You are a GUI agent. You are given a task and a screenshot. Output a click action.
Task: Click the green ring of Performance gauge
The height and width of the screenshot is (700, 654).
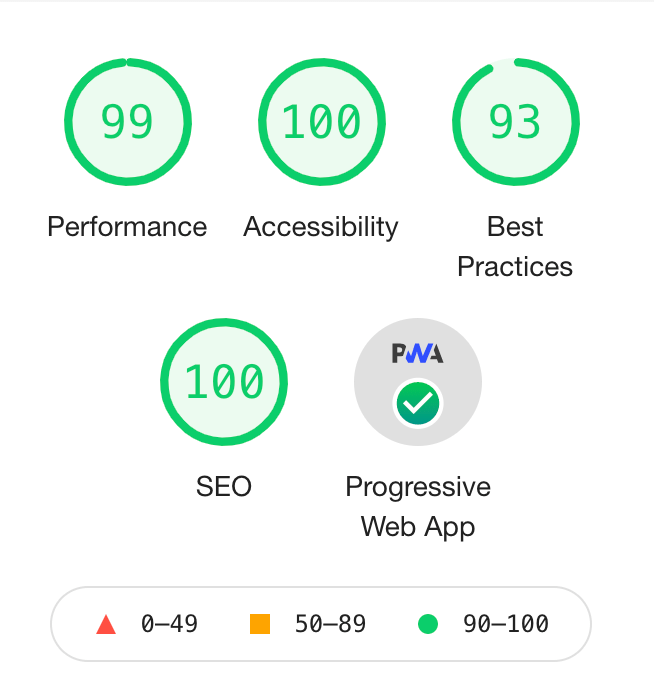click(68, 122)
